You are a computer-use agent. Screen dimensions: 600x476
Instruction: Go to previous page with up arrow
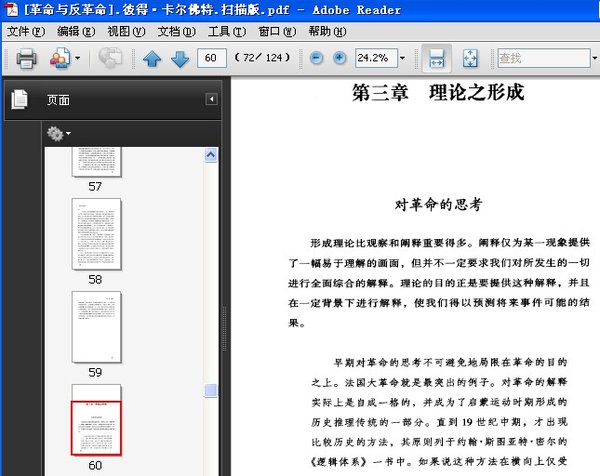pos(152,59)
